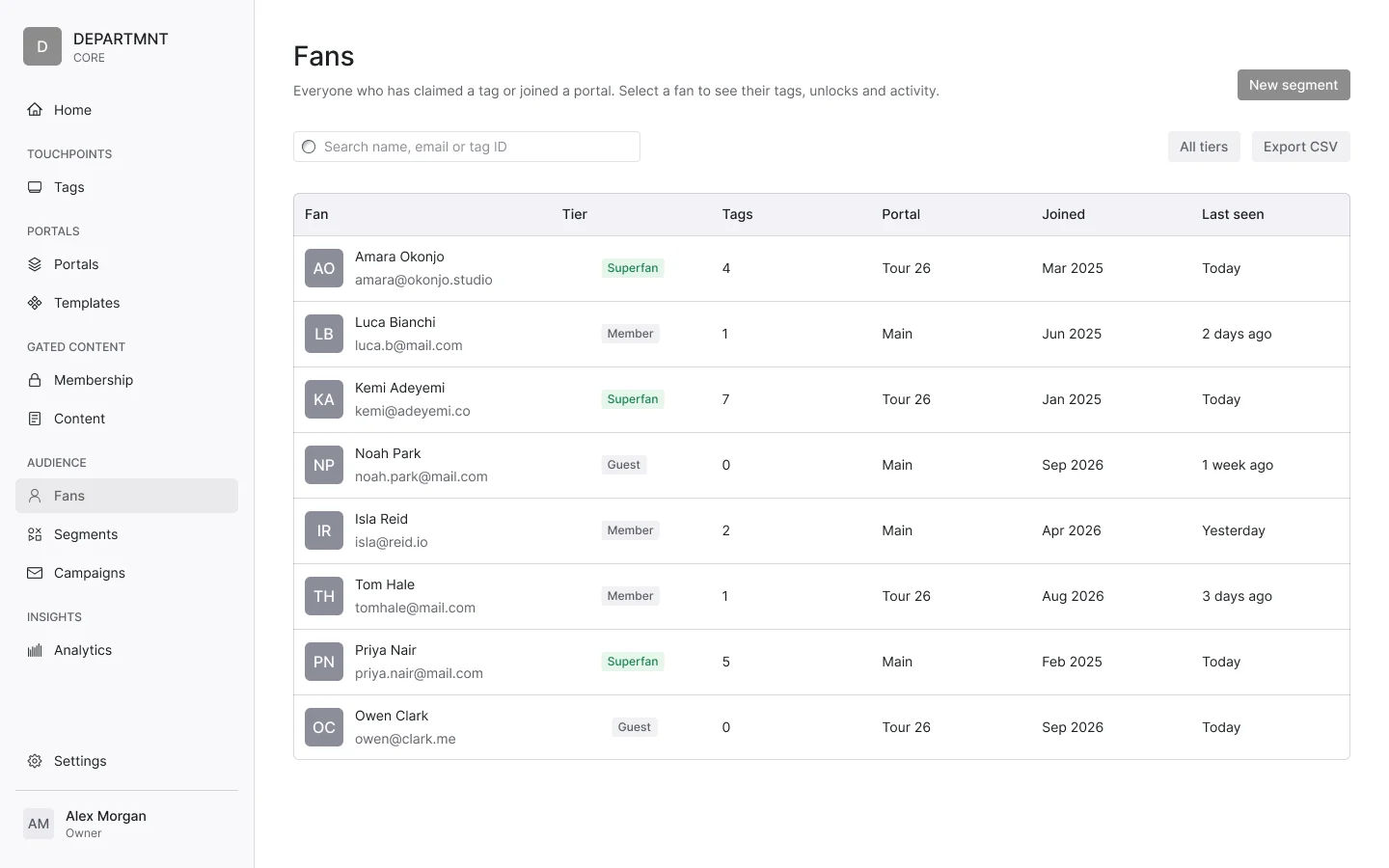Click the Export CSV button
Viewport: 1389px width, 868px height.
point(1300,147)
